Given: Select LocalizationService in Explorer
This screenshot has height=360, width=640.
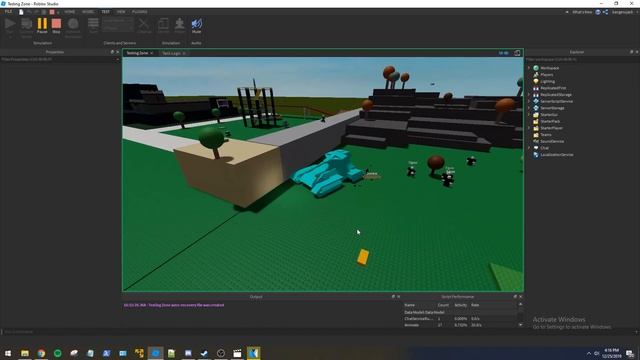Looking at the screenshot, I should [x=556, y=155].
